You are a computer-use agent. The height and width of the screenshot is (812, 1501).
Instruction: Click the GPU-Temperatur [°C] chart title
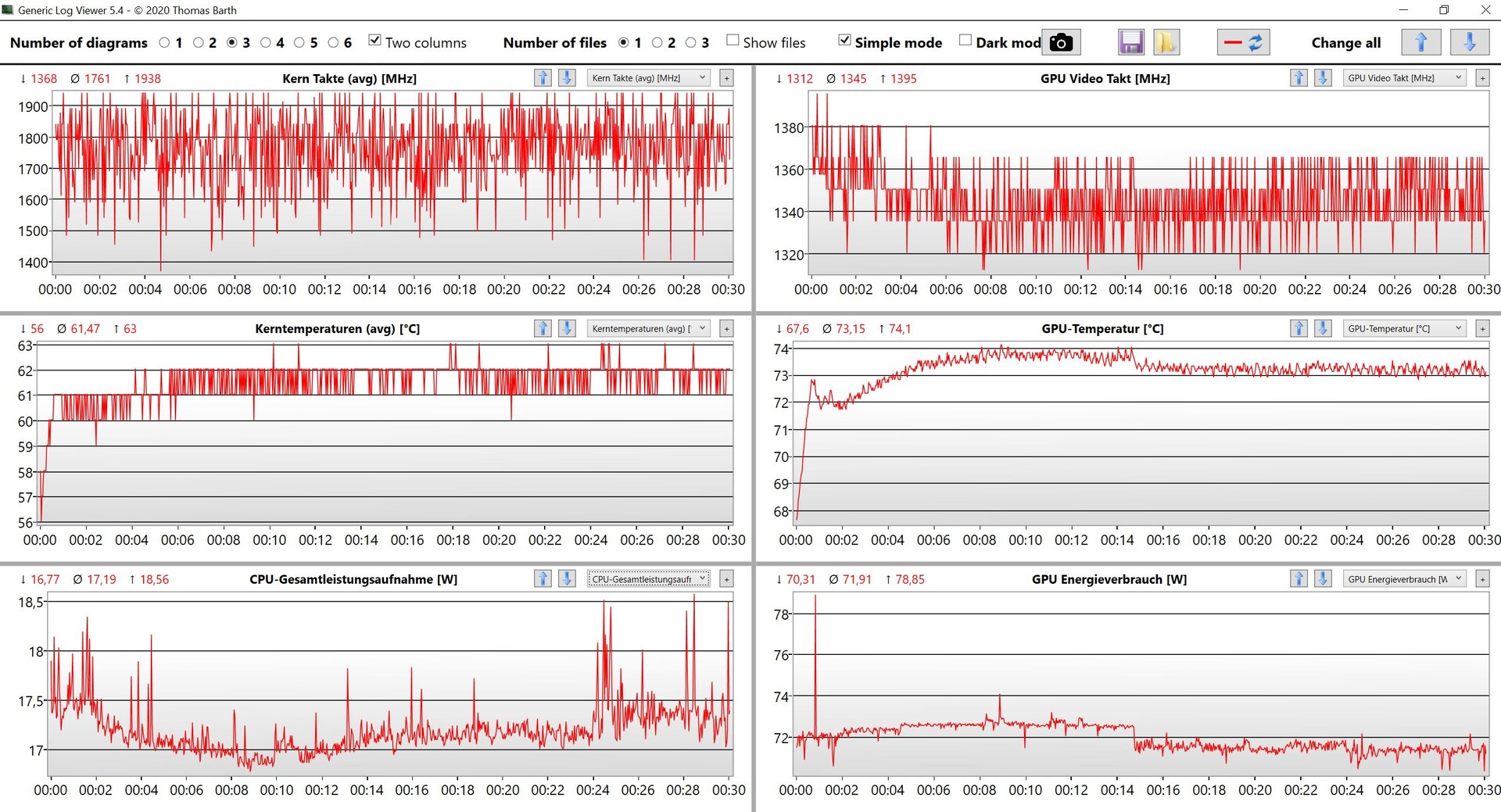[1102, 328]
